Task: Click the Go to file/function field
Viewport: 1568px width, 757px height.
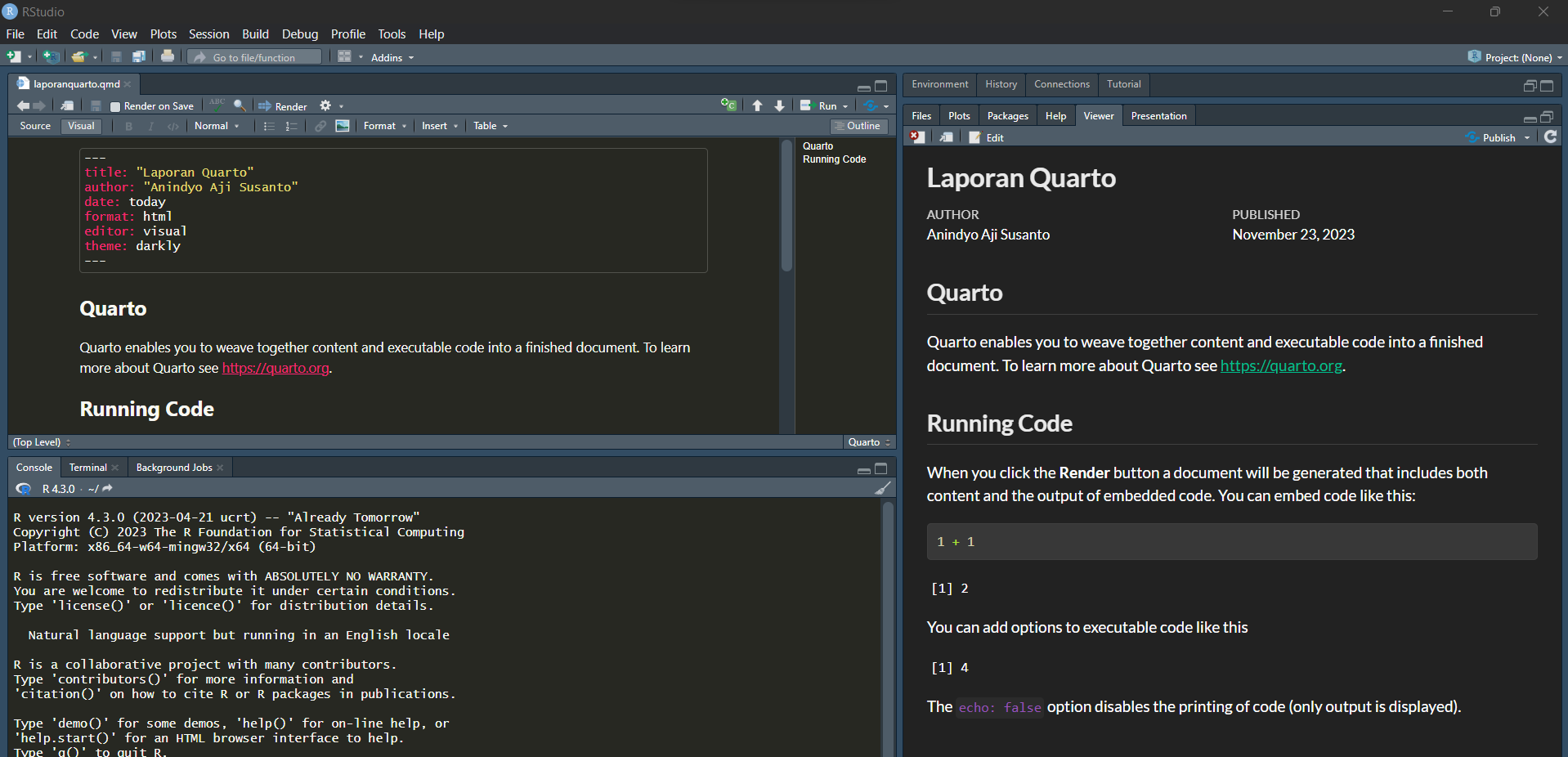Action: 255,57
